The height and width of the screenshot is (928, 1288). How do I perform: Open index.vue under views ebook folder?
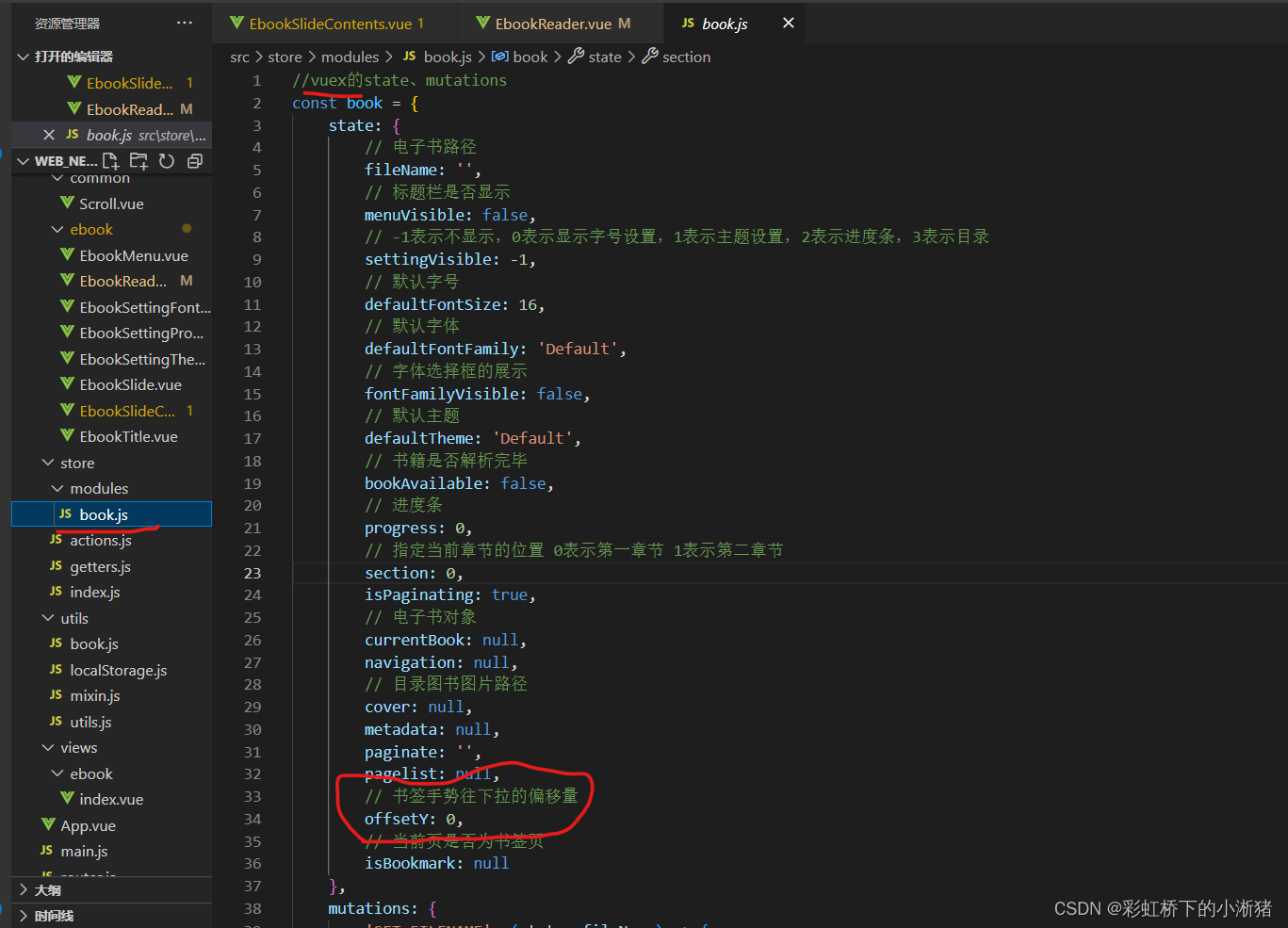111,799
